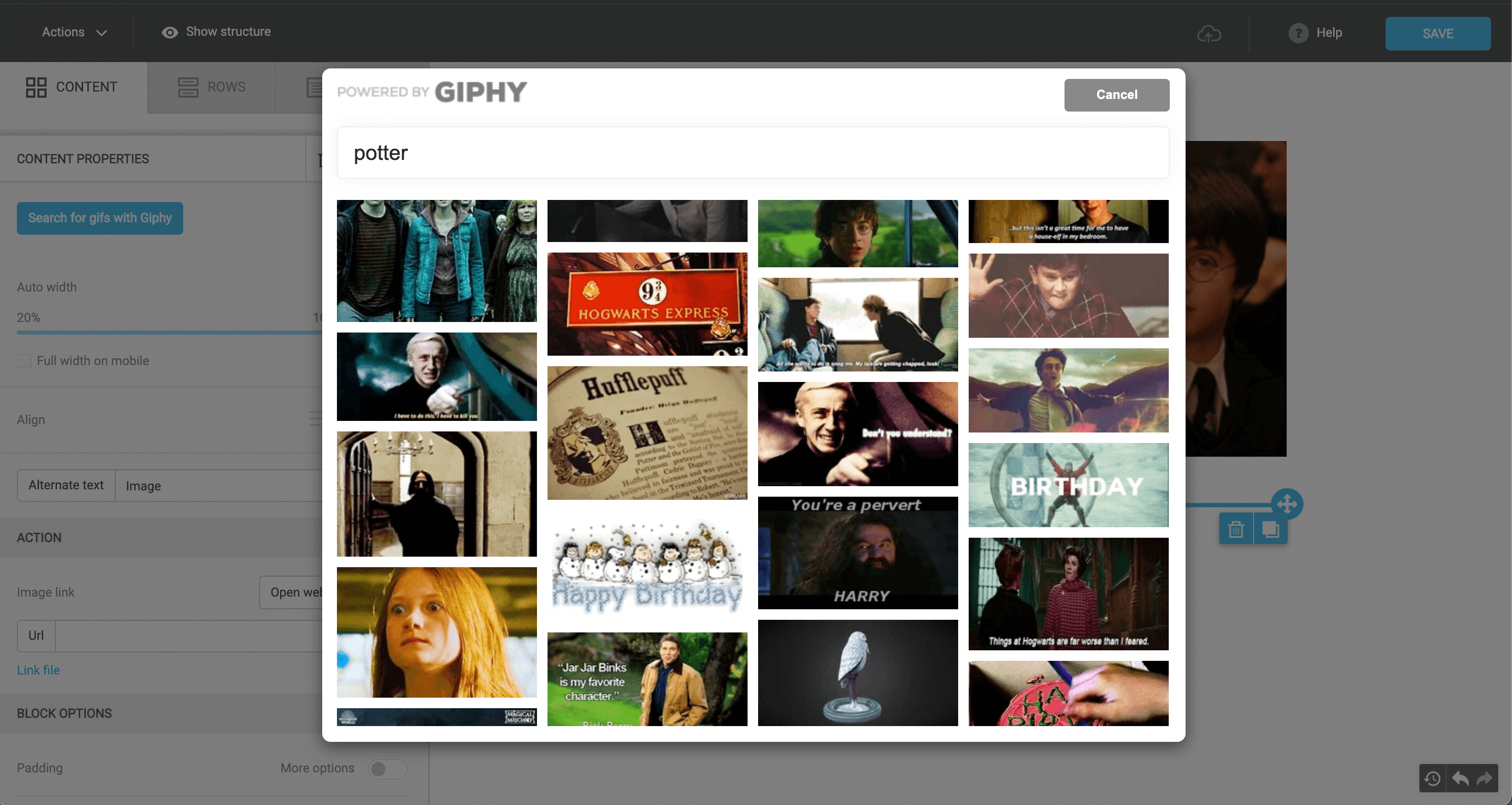Open Image link Open web dropdown

coord(296,592)
